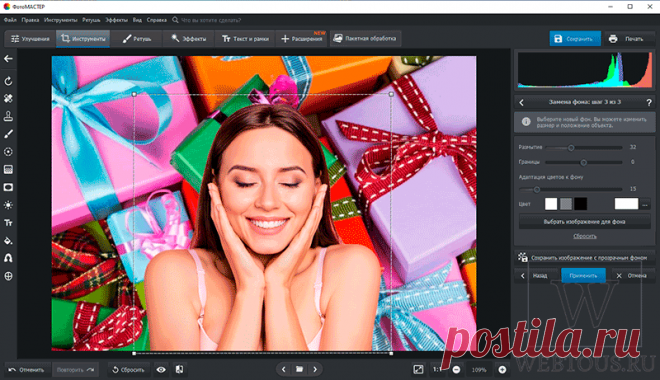Select the brightness sun icon tool

(8, 205)
